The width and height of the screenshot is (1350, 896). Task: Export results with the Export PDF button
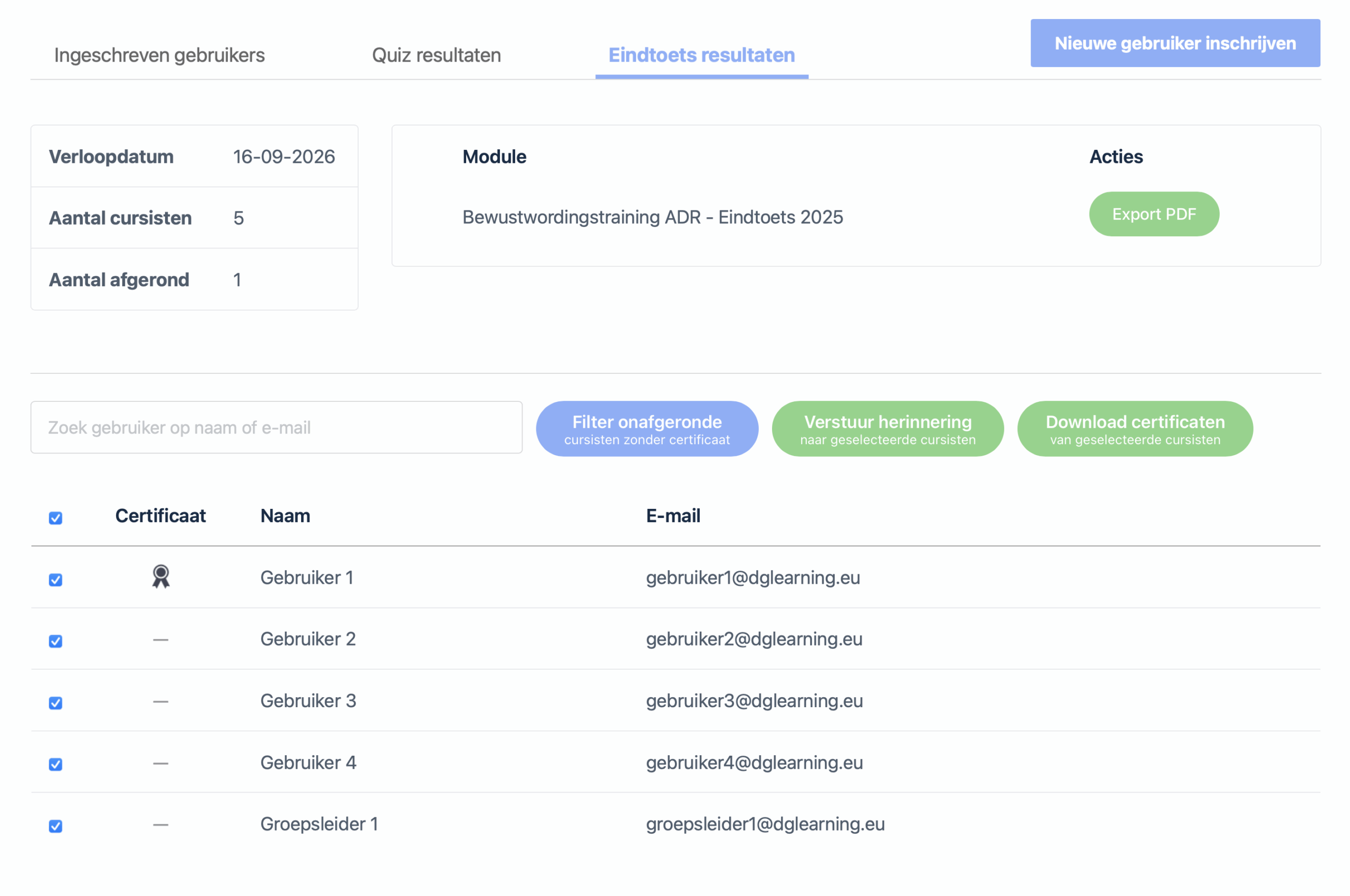[1153, 214]
